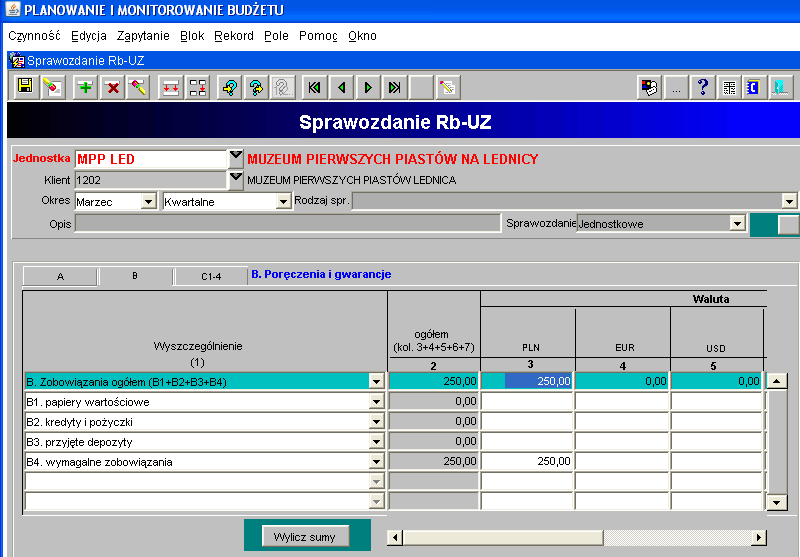Expand dropdown on B3. przyjęte depozyty row
Screen dimensions: 800x557
(x=376, y=441)
